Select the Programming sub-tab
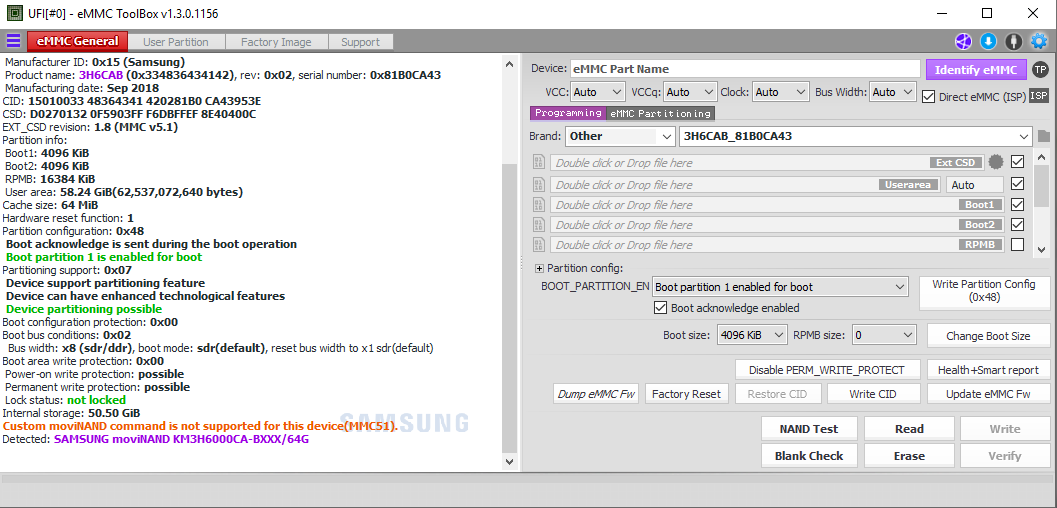Screen dimensions: 1057x508 [x=568, y=113]
